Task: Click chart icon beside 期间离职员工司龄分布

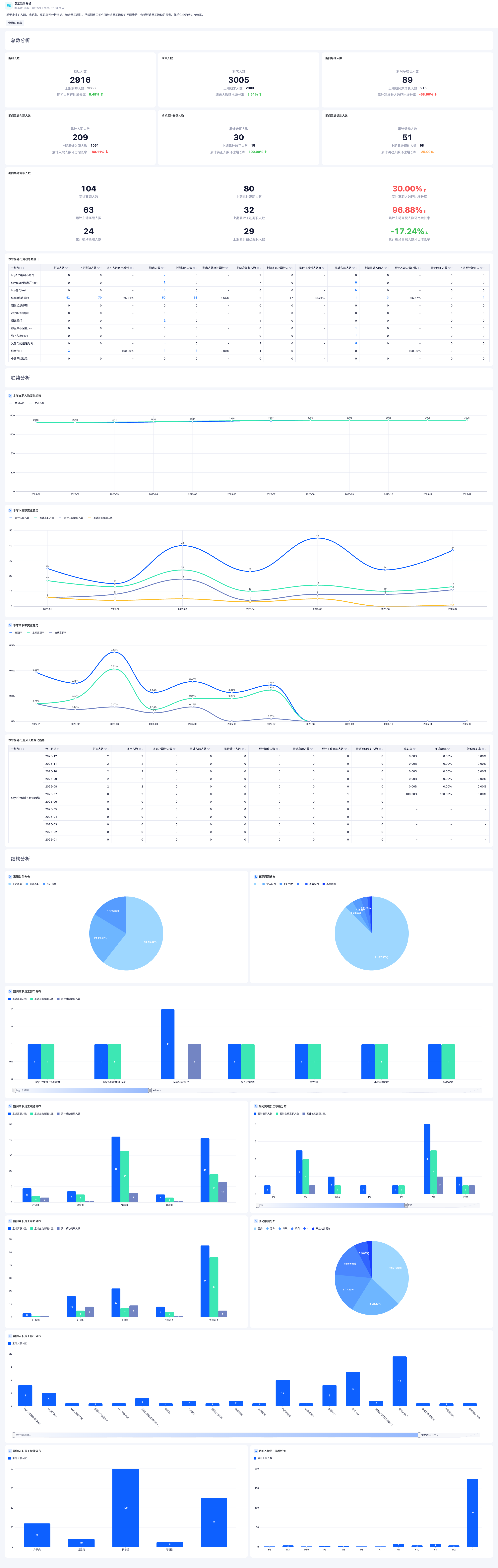Action: click(x=10, y=1221)
